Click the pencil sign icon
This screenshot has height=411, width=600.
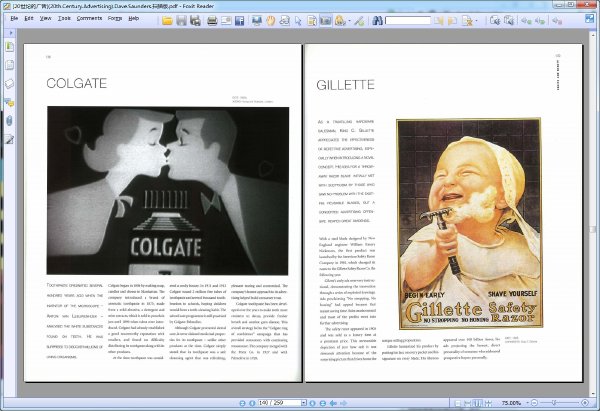359,21
